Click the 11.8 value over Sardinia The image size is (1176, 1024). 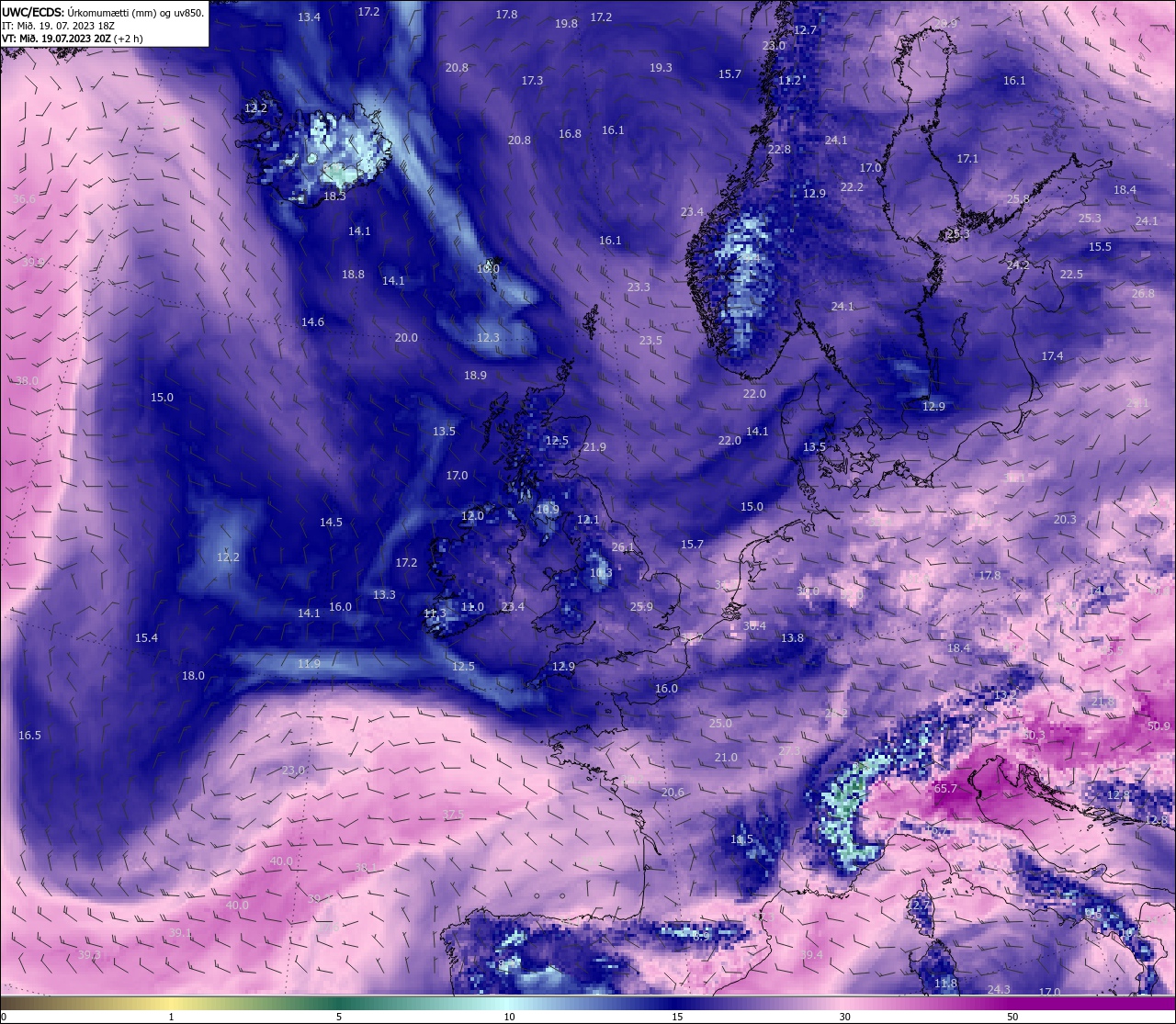[x=945, y=984]
